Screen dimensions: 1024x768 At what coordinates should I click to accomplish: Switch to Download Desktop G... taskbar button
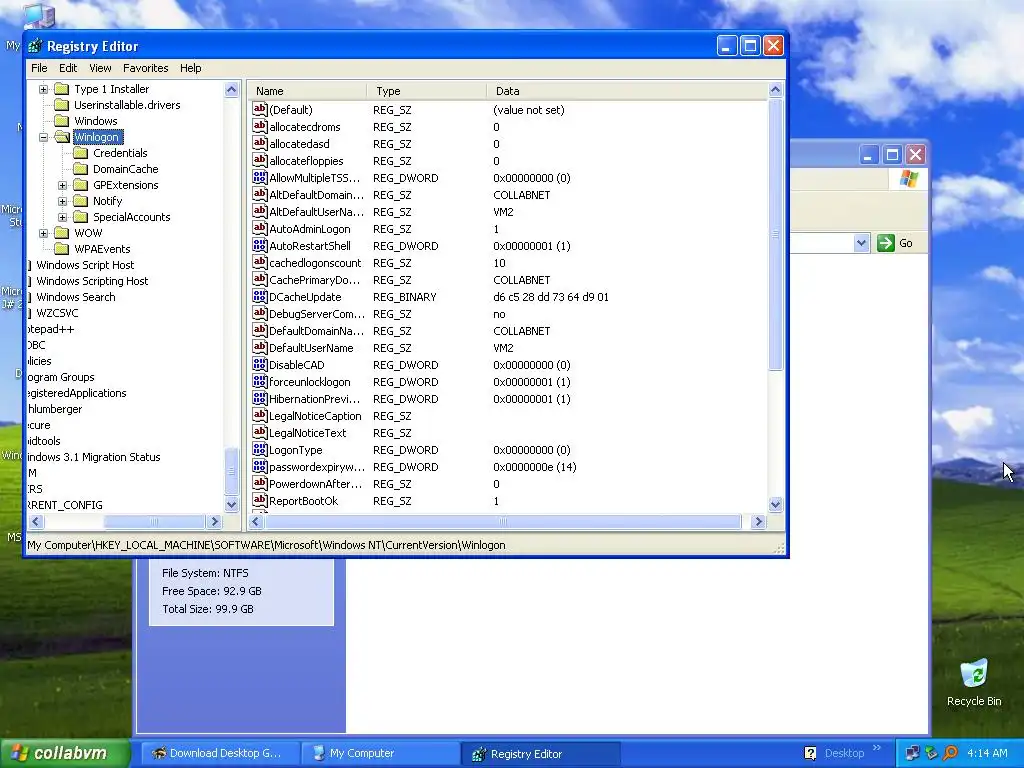pos(221,753)
